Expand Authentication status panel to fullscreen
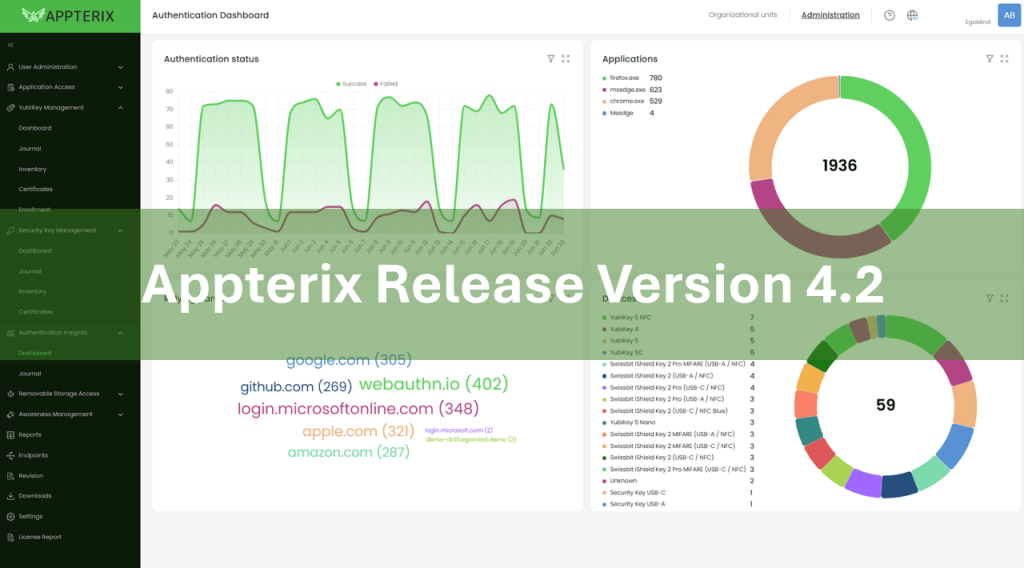 click(x=566, y=59)
